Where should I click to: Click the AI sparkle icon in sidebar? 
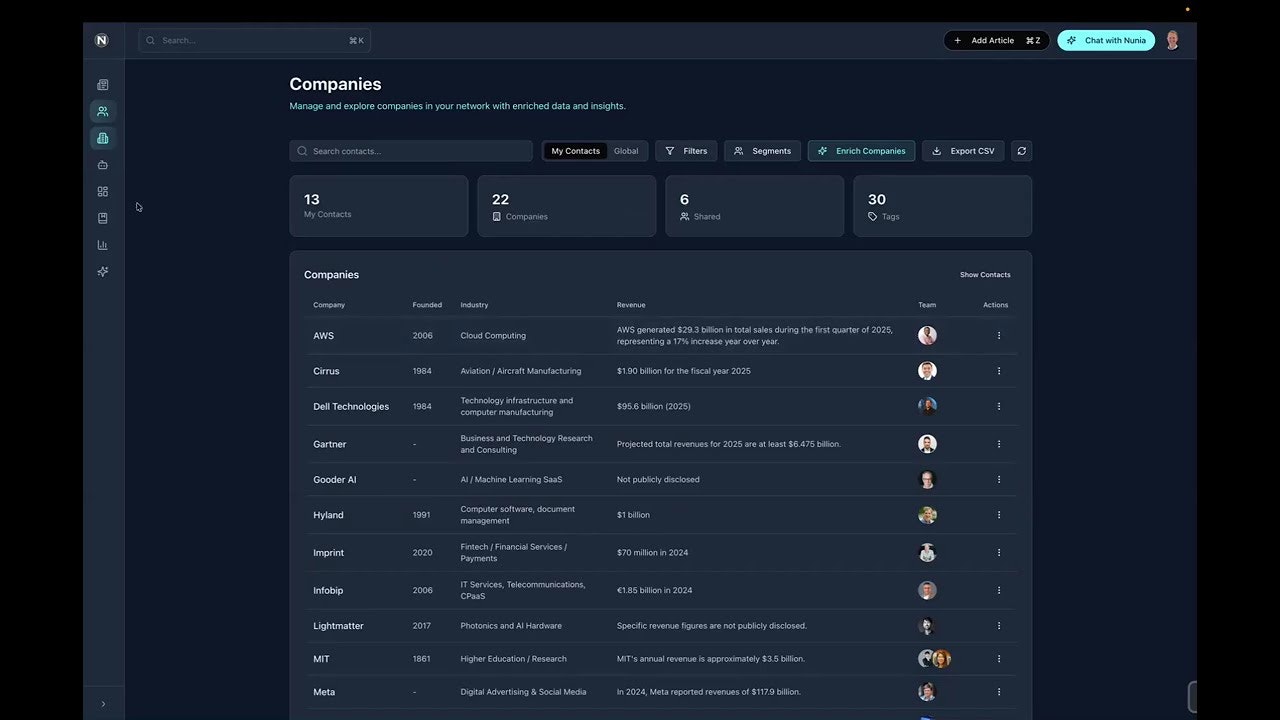[102, 271]
